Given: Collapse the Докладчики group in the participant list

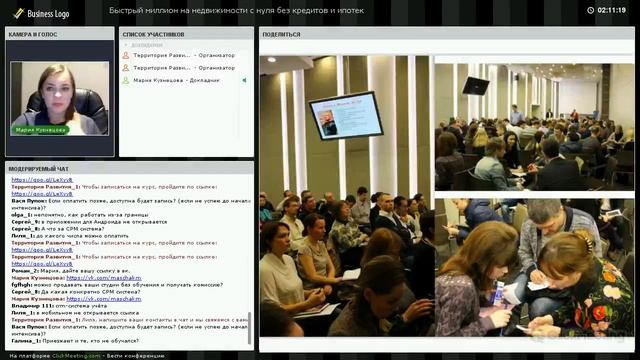Looking at the screenshot, I should (x=126, y=45).
